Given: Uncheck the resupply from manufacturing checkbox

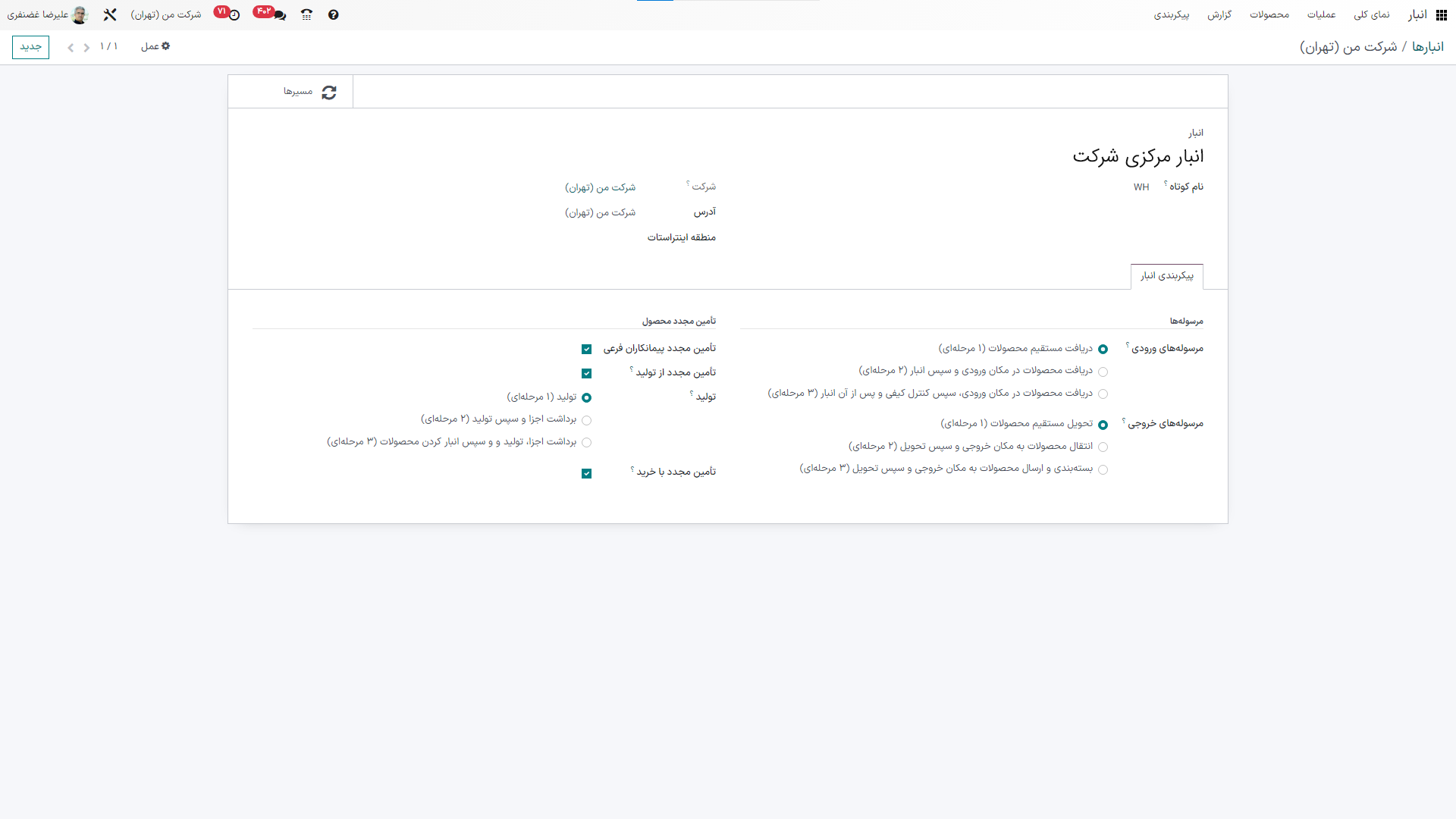Looking at the screenshot, I should (x=586, y=374).
